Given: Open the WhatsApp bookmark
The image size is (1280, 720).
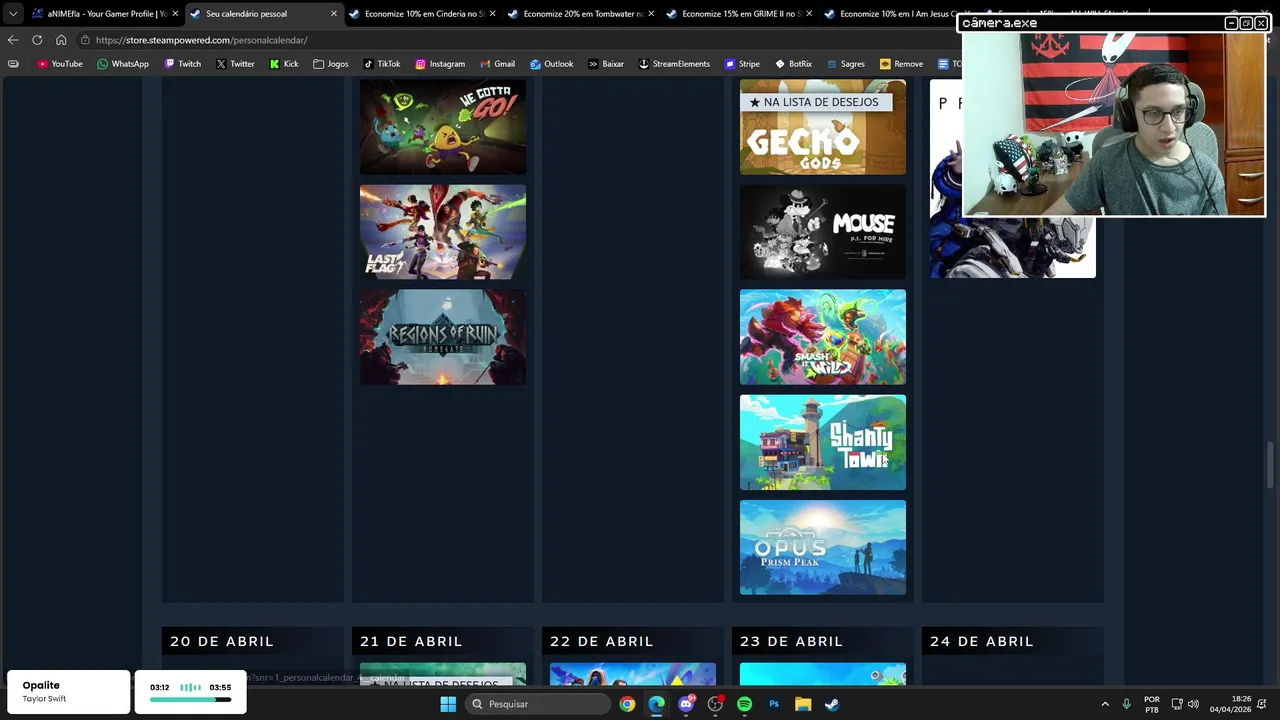Looking at the screenshot, I should [123, 64].
